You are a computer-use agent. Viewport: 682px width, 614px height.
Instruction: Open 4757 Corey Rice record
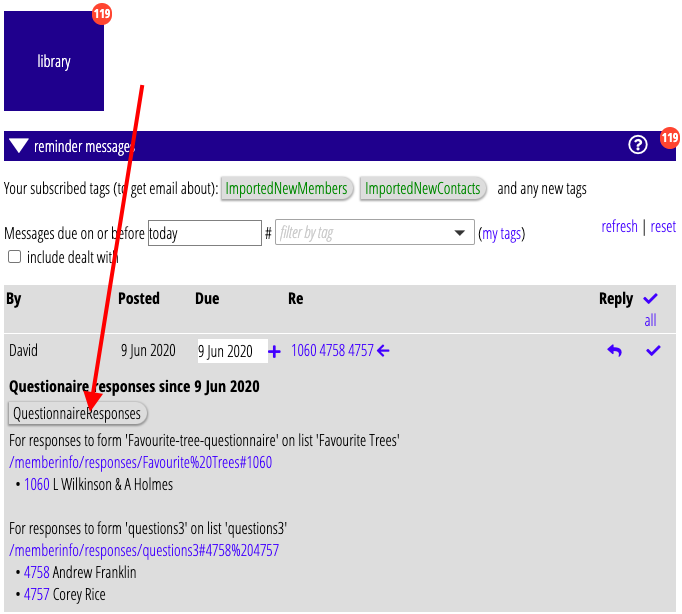click(x=37, y=594)
